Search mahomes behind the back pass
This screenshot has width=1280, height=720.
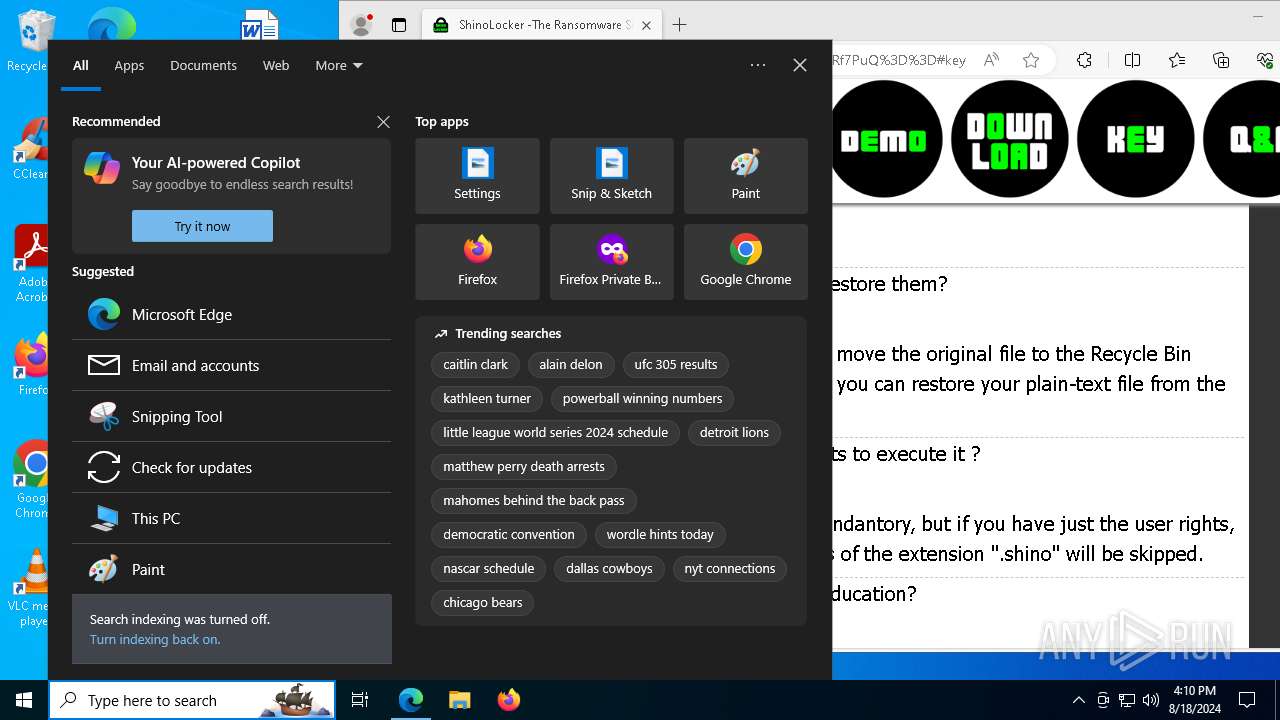tap(534, 500)
